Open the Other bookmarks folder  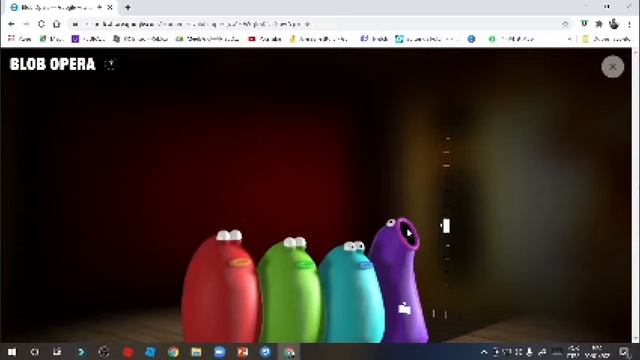[606, 39]
